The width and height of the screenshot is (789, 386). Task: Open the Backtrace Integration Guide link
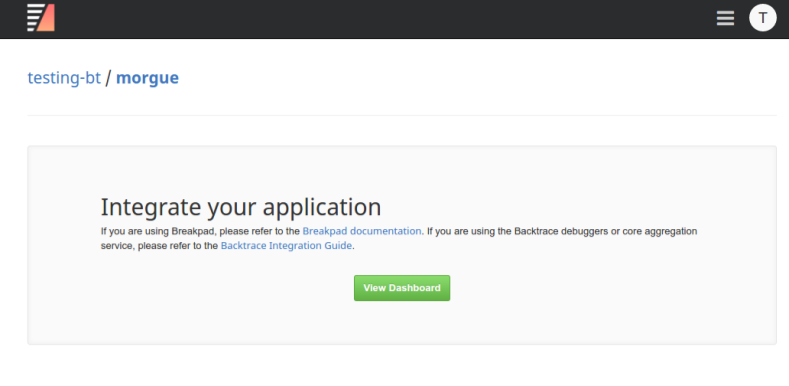[286, 246]
